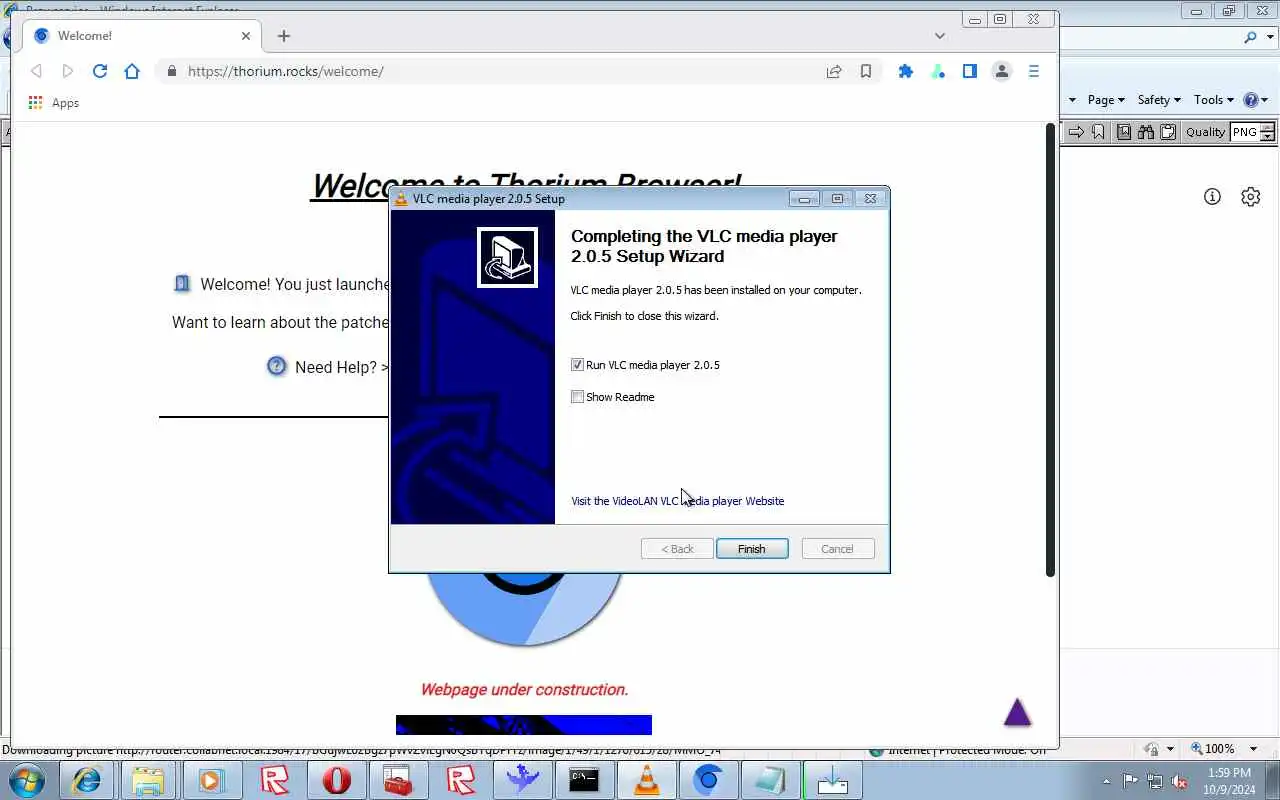1280x800 pixels.
Task: Open the Windows Start button
Action: (x=26, y=780)
